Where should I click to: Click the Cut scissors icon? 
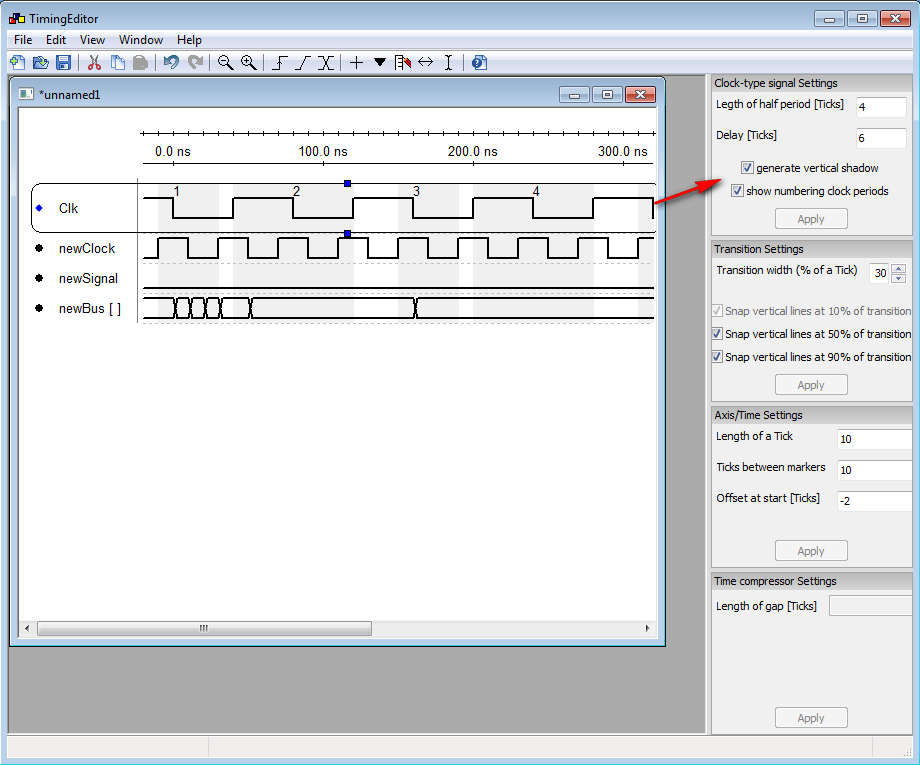point(94,62)
